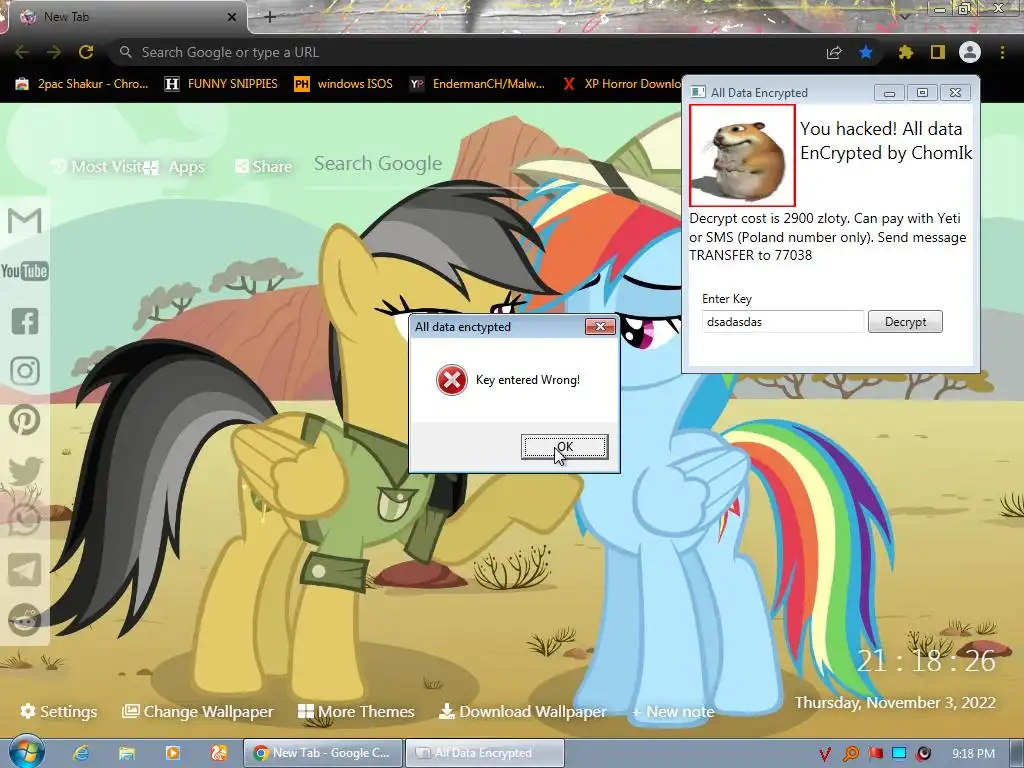Open File Explorer from taskbar

point(127,753)
